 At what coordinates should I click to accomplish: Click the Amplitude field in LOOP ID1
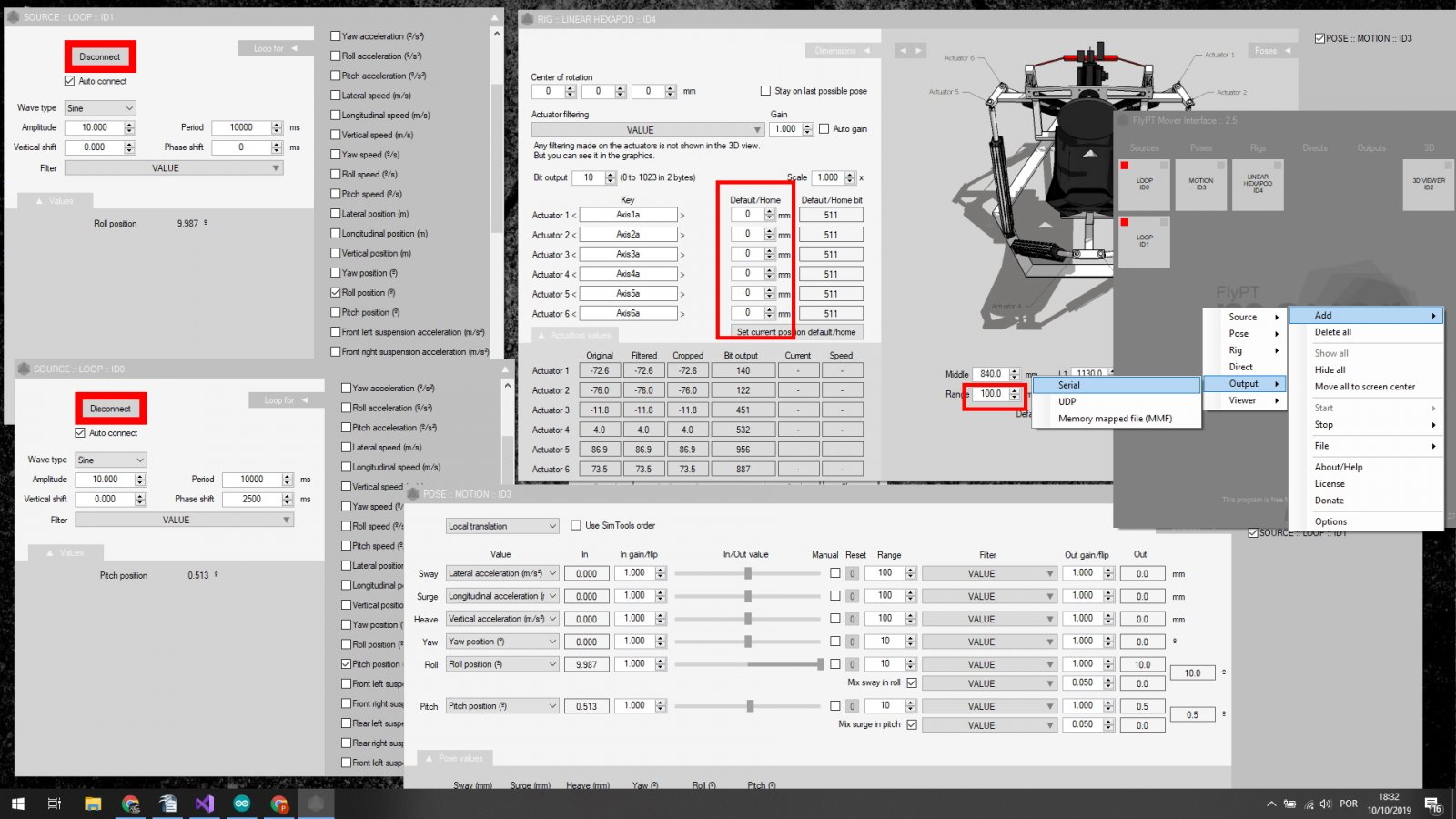[x=95, y=127]
